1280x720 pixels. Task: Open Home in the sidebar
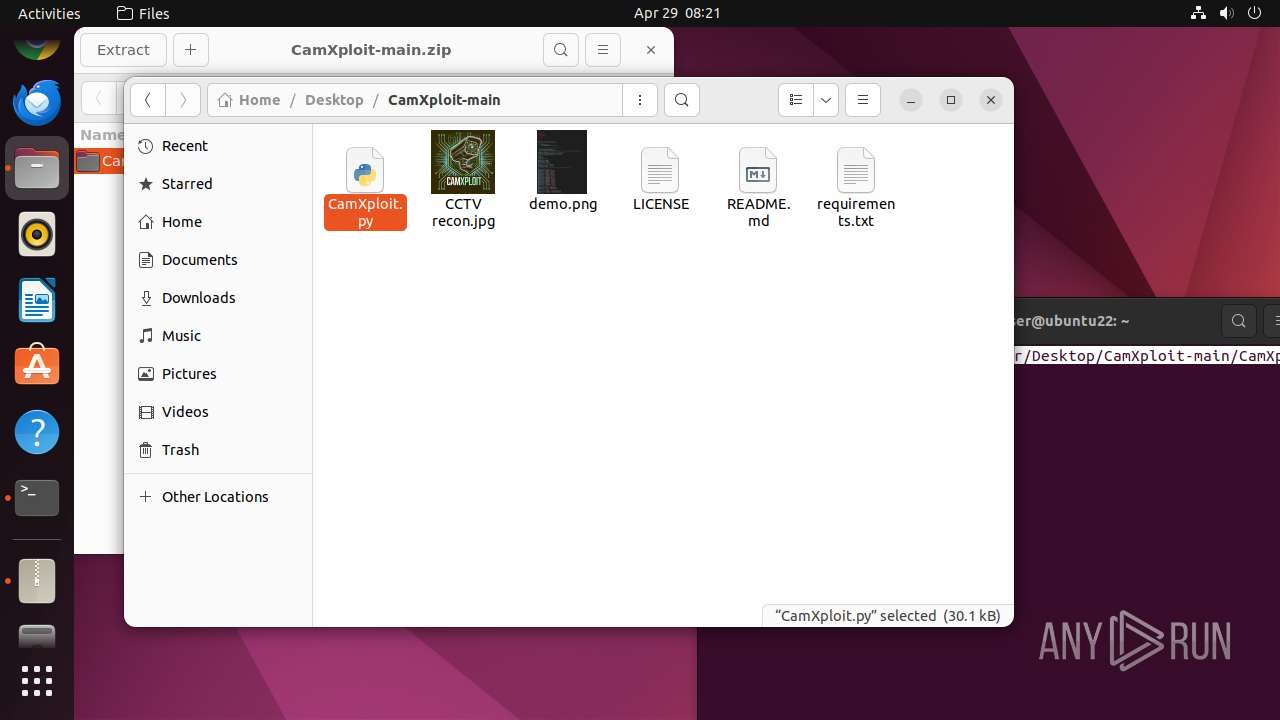tap(218, 222)
